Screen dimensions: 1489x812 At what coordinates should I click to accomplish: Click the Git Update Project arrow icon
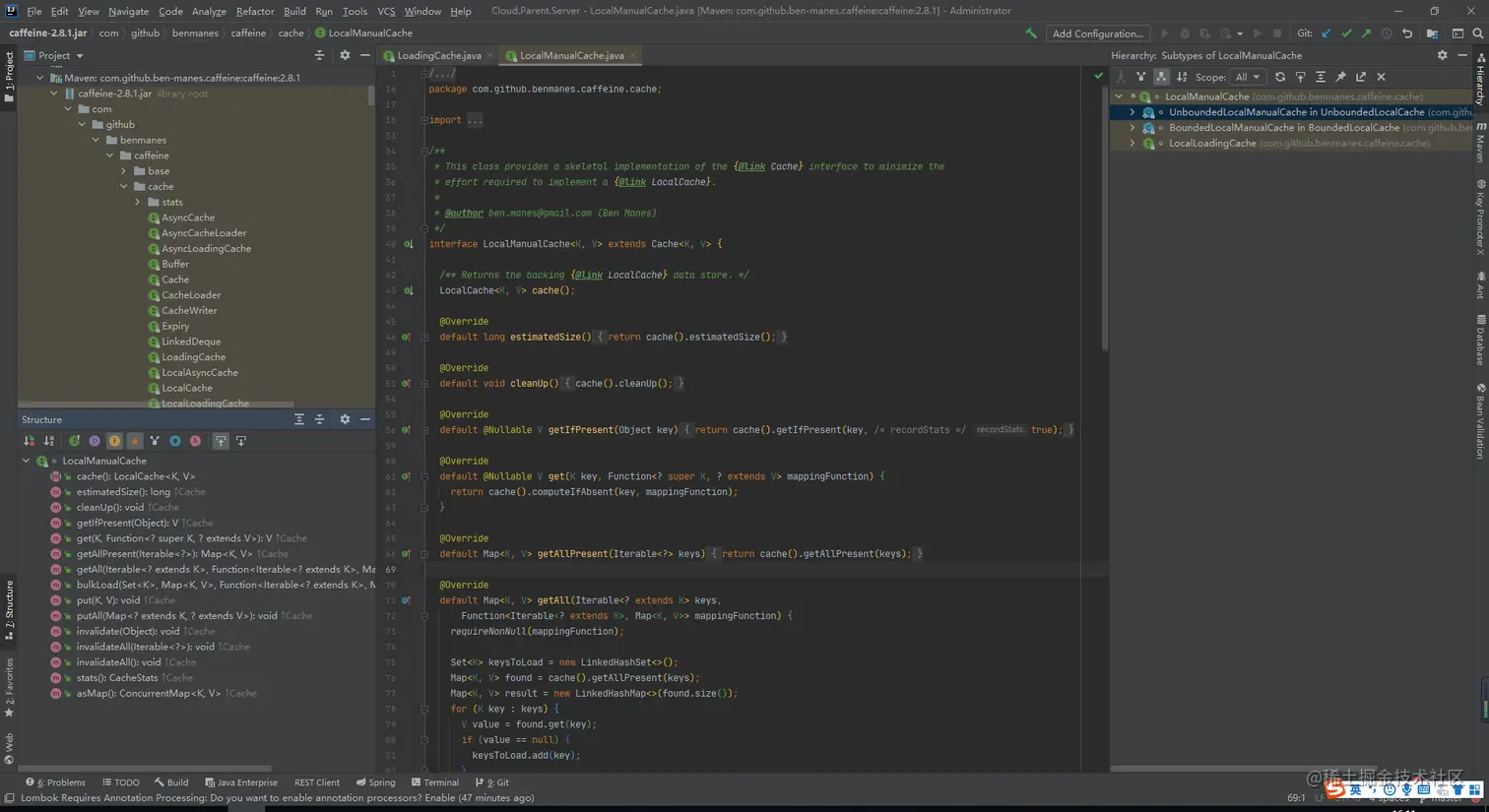[x=1327, y=33]
